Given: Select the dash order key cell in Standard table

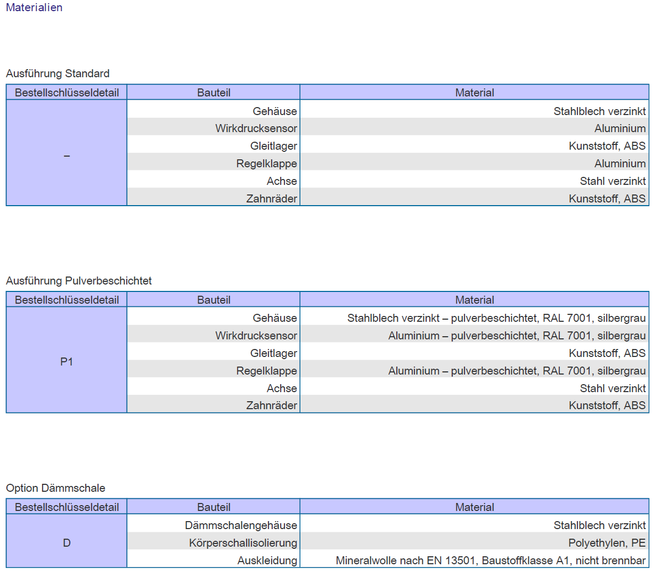Looking at the screenshot, I should click(x=66, y=154).
